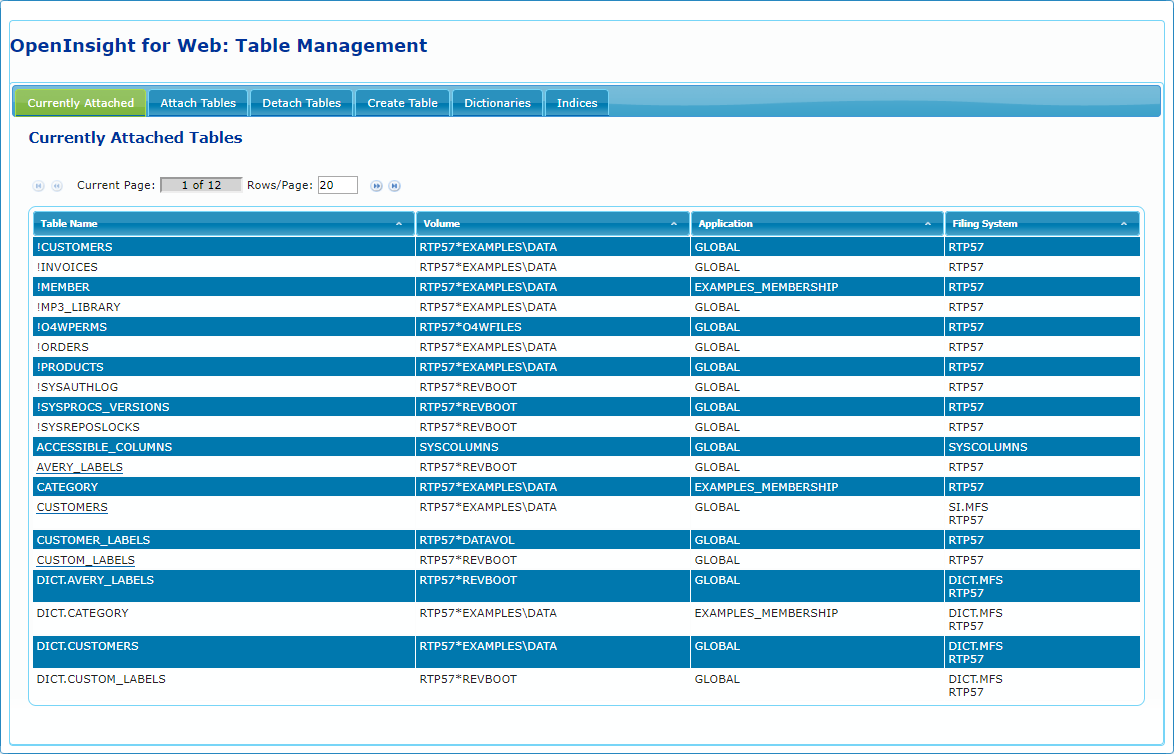The height and width of the screenshot is (754, 1174).
Task: Select the DICT.AVERY_LABELS table name
Action: pos(95,580)
